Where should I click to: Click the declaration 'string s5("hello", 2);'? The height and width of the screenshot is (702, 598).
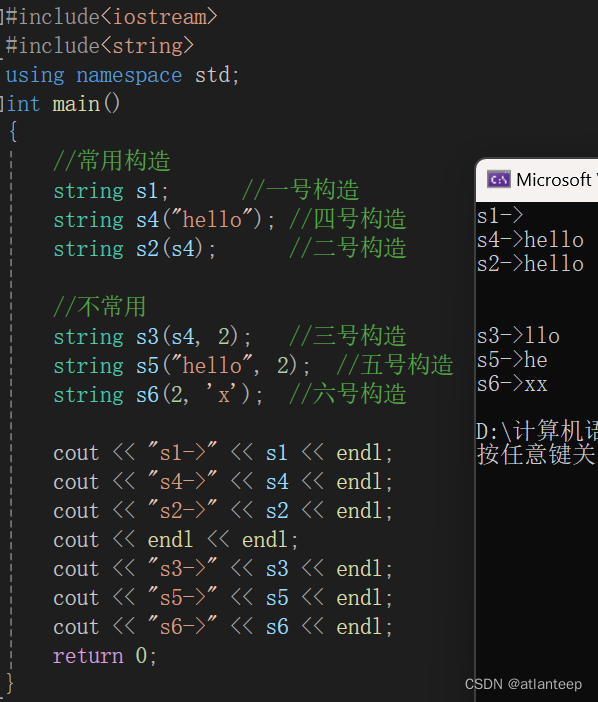pyautogui.click(x=182, y=366)
